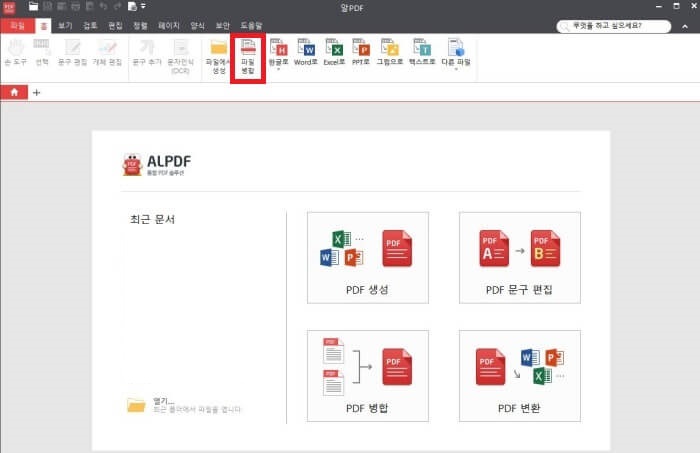Convert PDF using Word로 icon
700x453 pixels.
[x=306, y=53]
